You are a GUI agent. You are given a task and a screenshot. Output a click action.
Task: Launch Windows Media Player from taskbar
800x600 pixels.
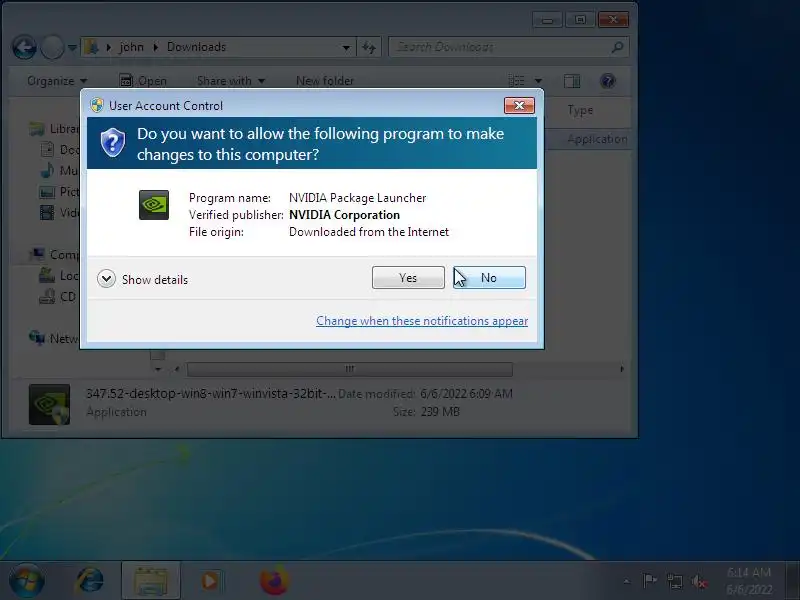[210, 581]
